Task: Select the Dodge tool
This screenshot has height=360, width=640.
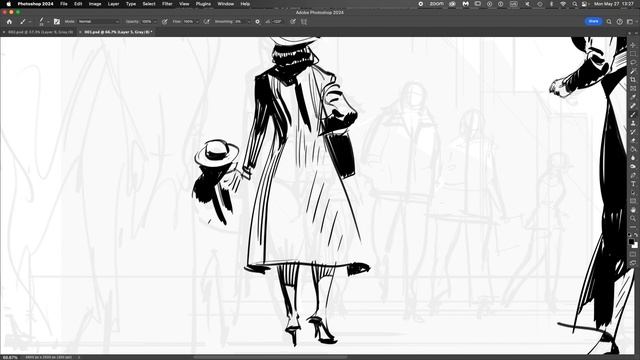Action: point(633,167)
